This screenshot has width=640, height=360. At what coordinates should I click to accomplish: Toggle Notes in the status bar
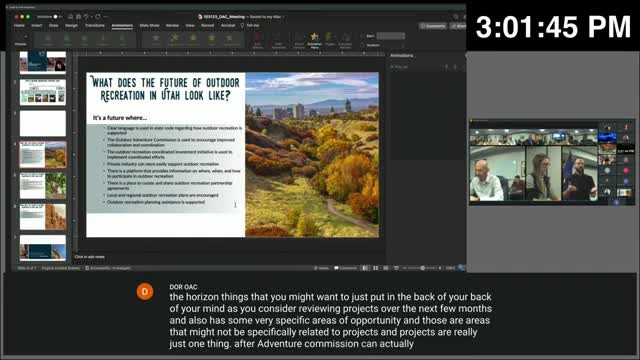click(x=322, y=268)
